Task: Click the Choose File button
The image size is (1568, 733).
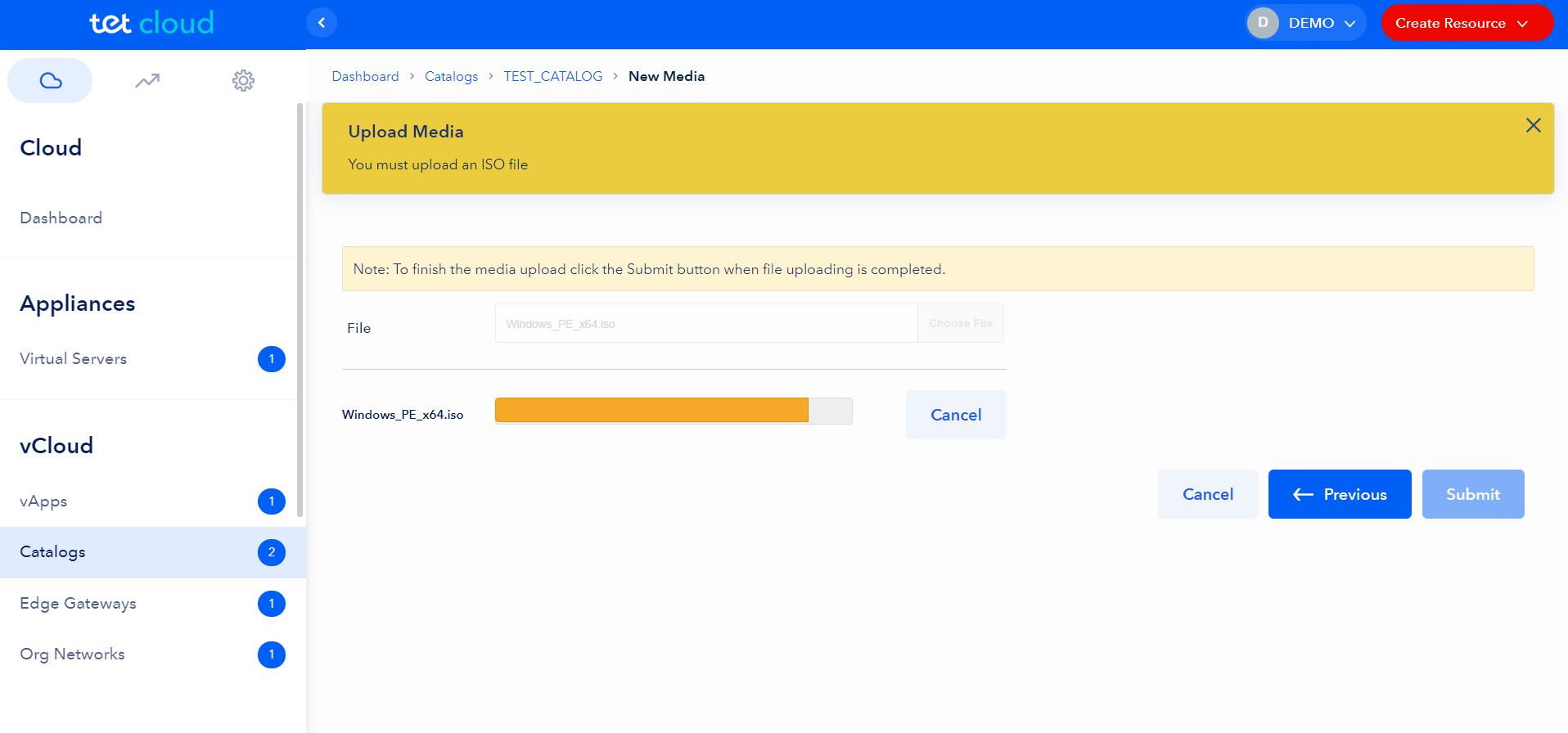Action: coord(961,323)
